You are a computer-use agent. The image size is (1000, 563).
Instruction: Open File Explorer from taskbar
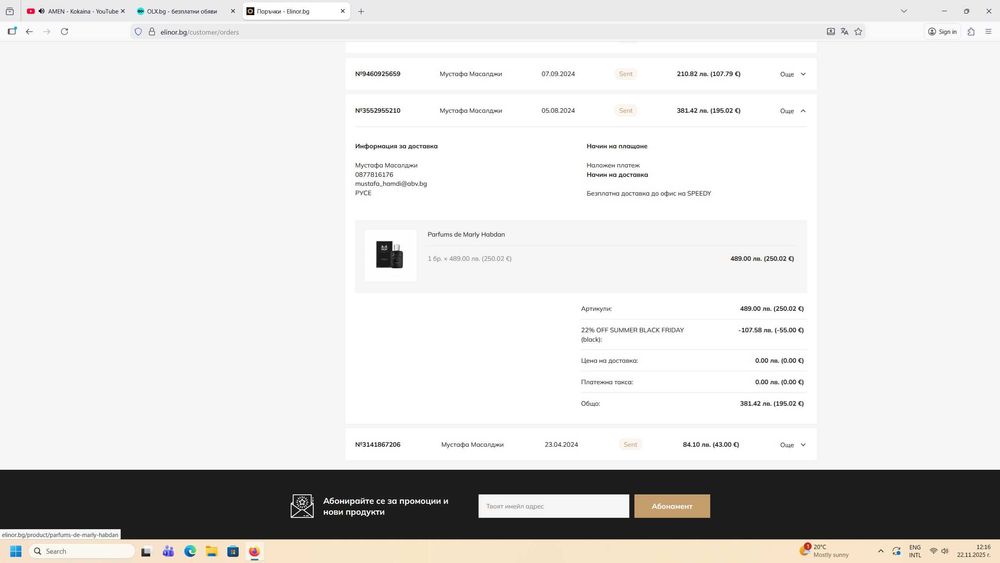click(211, 552)
